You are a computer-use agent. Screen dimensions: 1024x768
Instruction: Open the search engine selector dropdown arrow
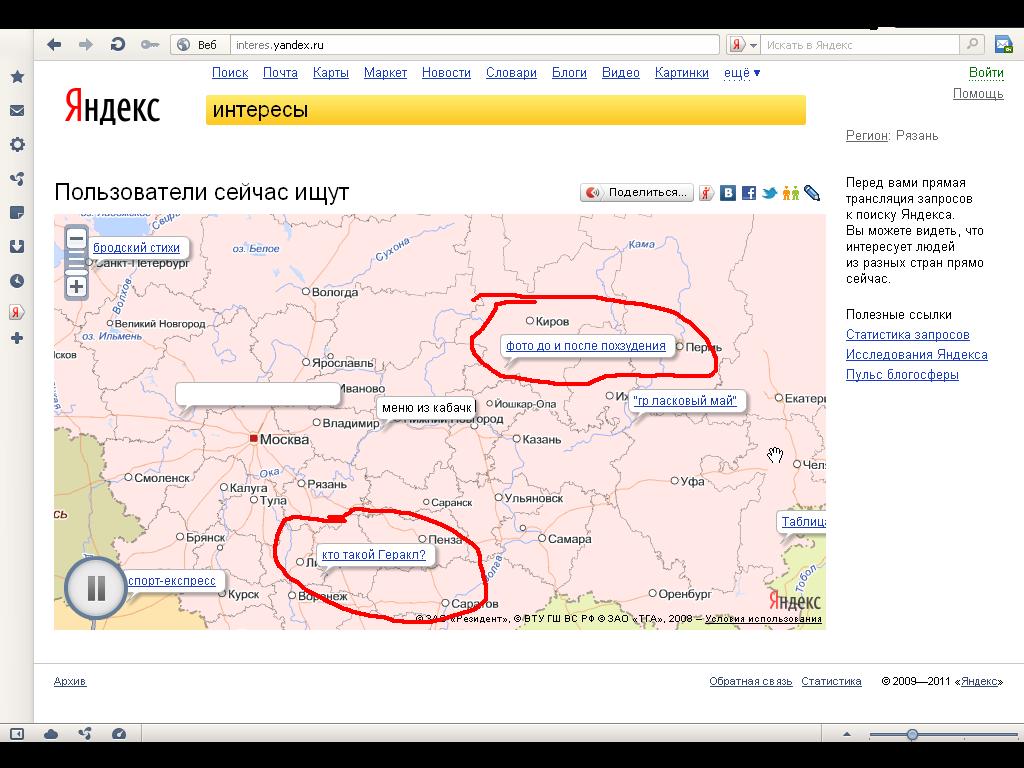[753, 45]
